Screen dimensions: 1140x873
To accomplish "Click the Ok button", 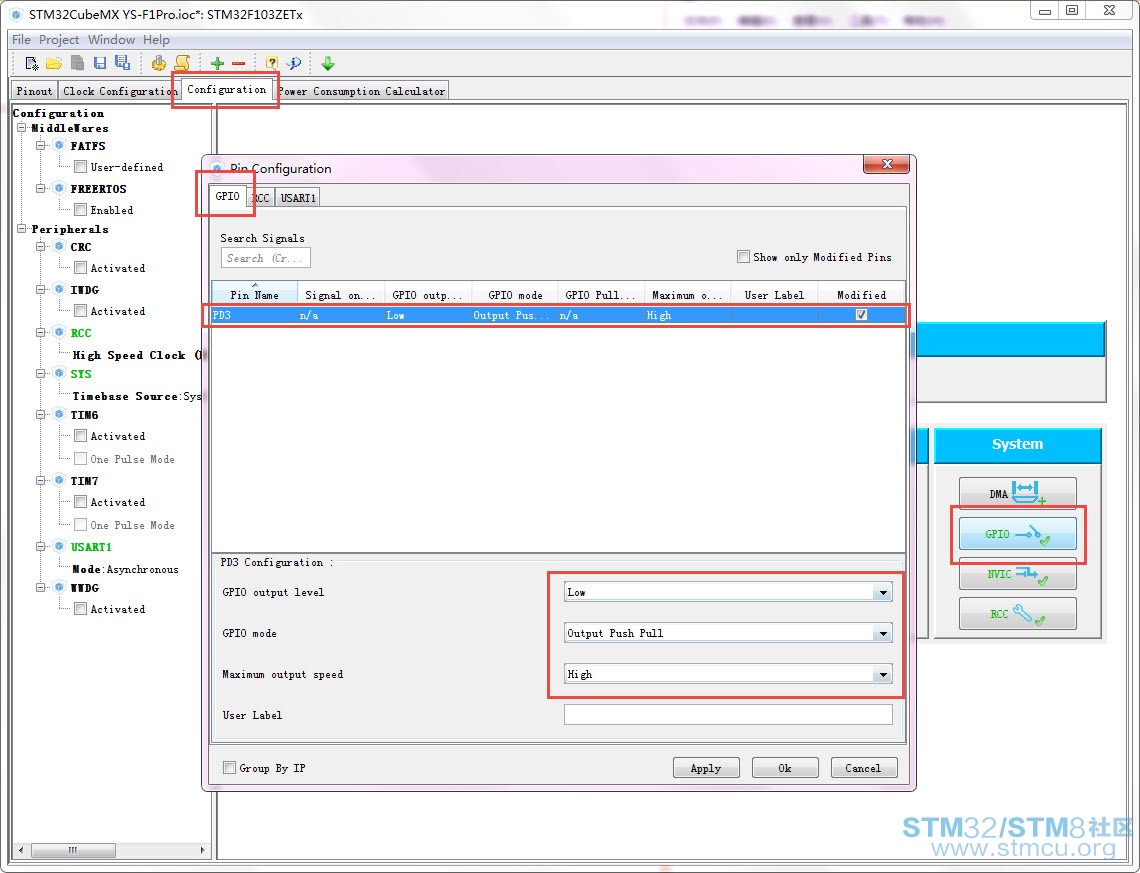I will pyautogui.click(x=785, y=768).
